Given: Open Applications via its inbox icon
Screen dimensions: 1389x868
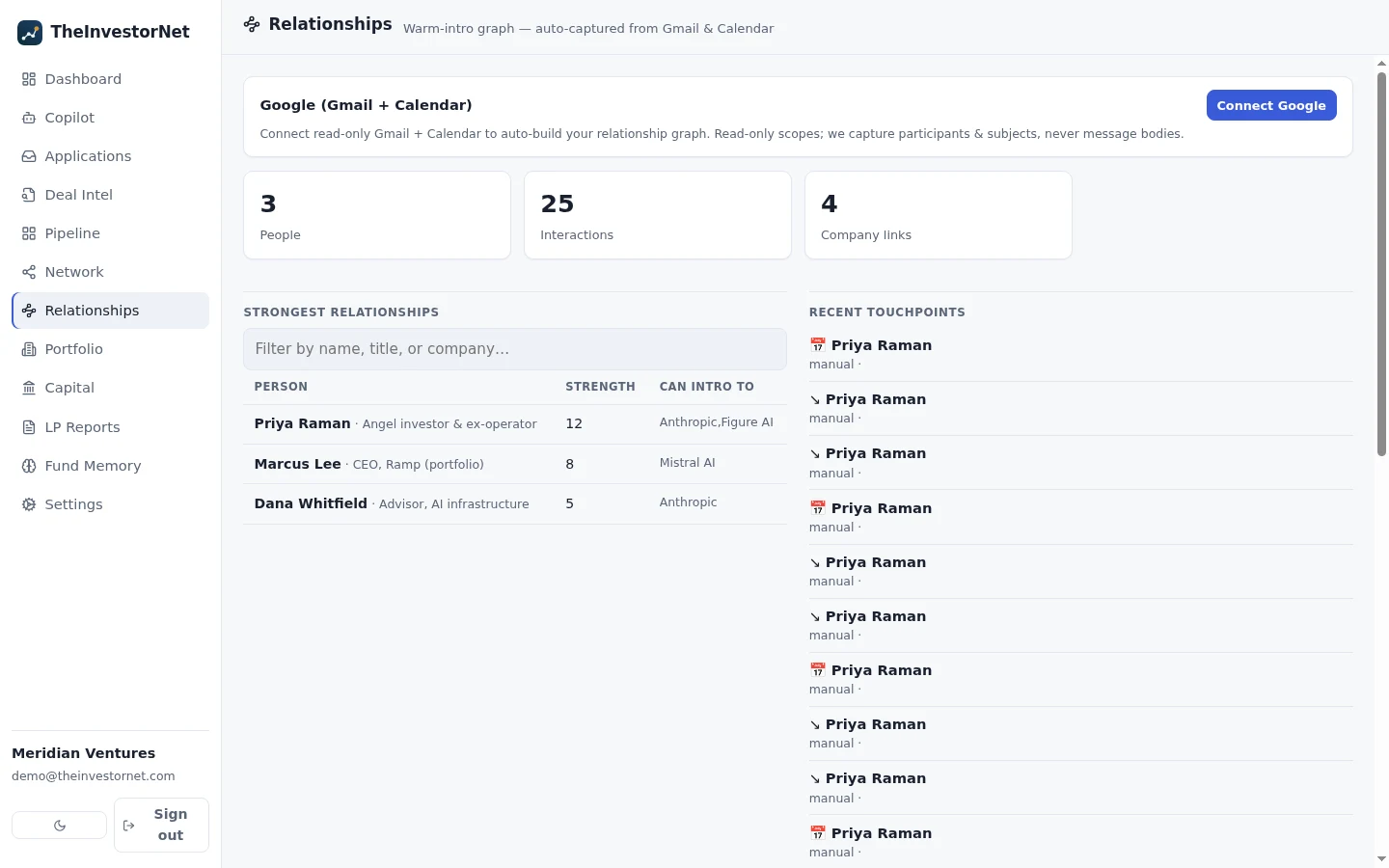Looking at the screenshot, I should coord(29,156).
